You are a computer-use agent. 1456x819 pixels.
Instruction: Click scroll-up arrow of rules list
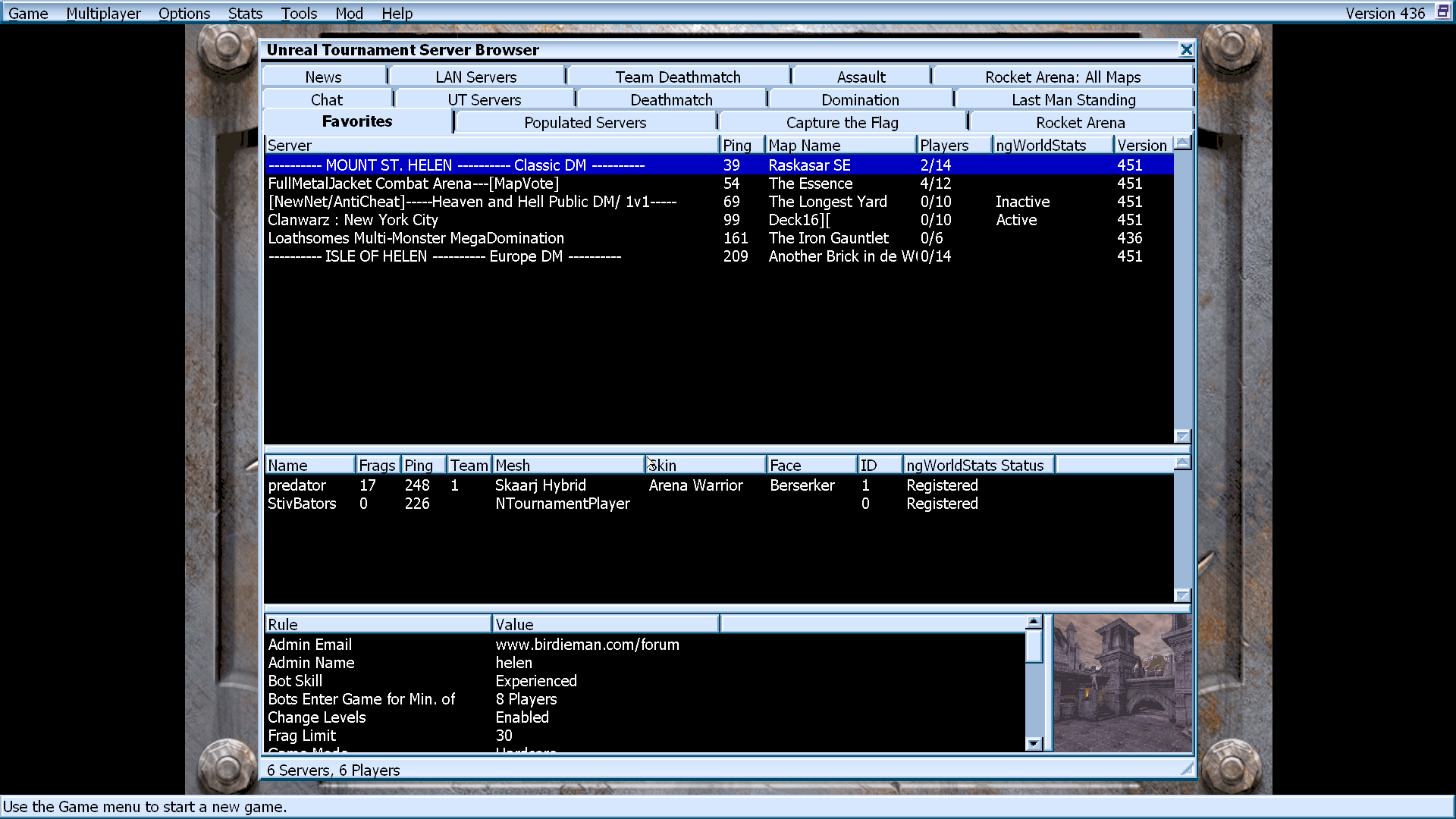1034,622
